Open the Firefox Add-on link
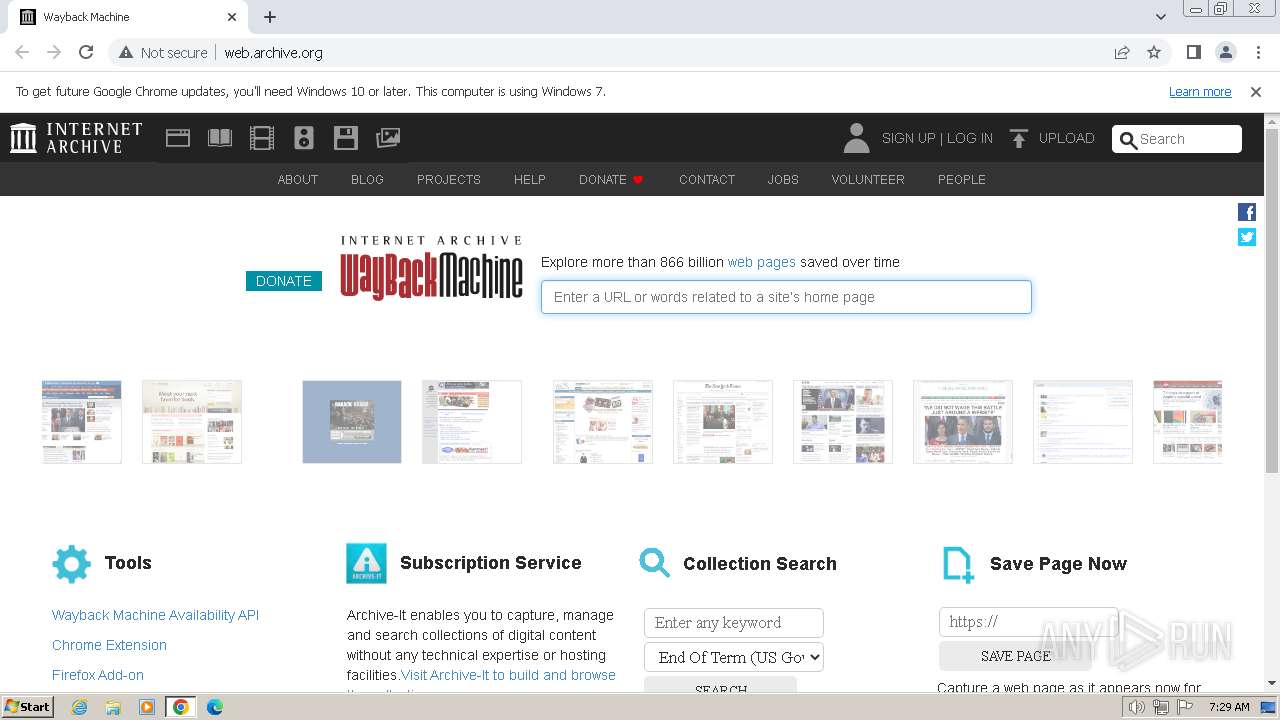The width and height of the screenshot is (1280, 720). click(98, 675)
